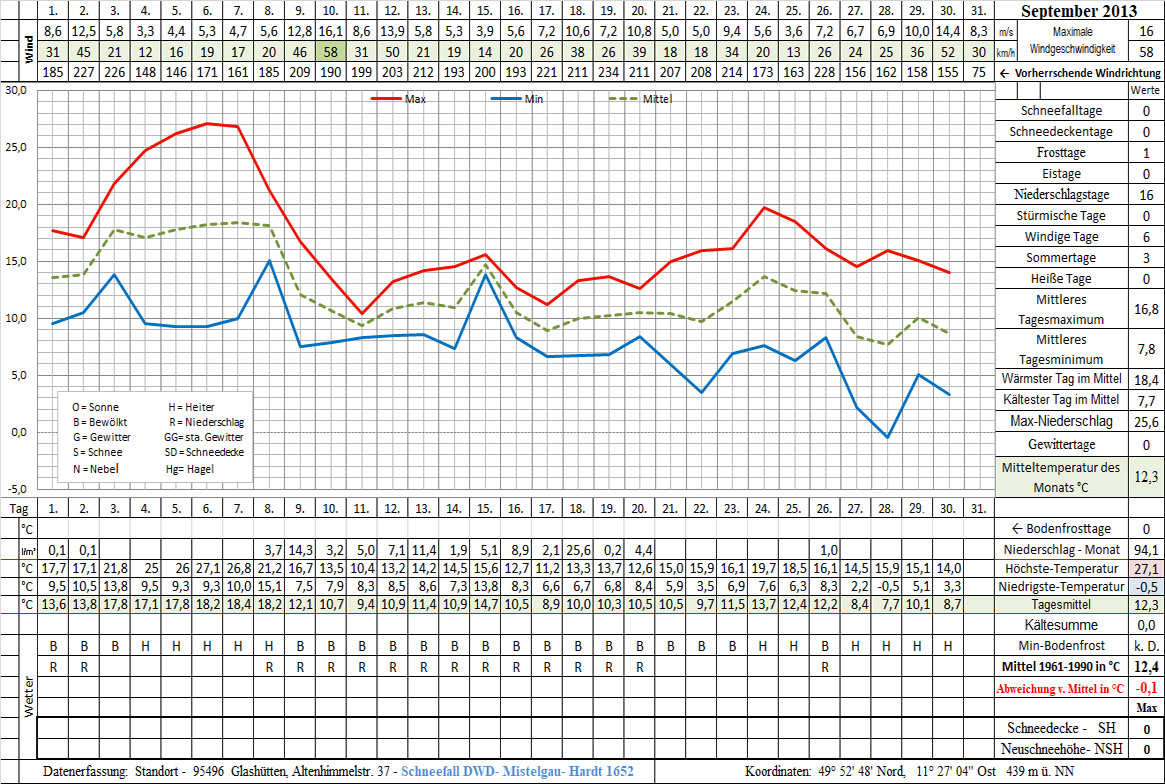Select the green highlighted 58 km/h wind cell
Viewport: 1165px width, 784px height.
(330, 52)
